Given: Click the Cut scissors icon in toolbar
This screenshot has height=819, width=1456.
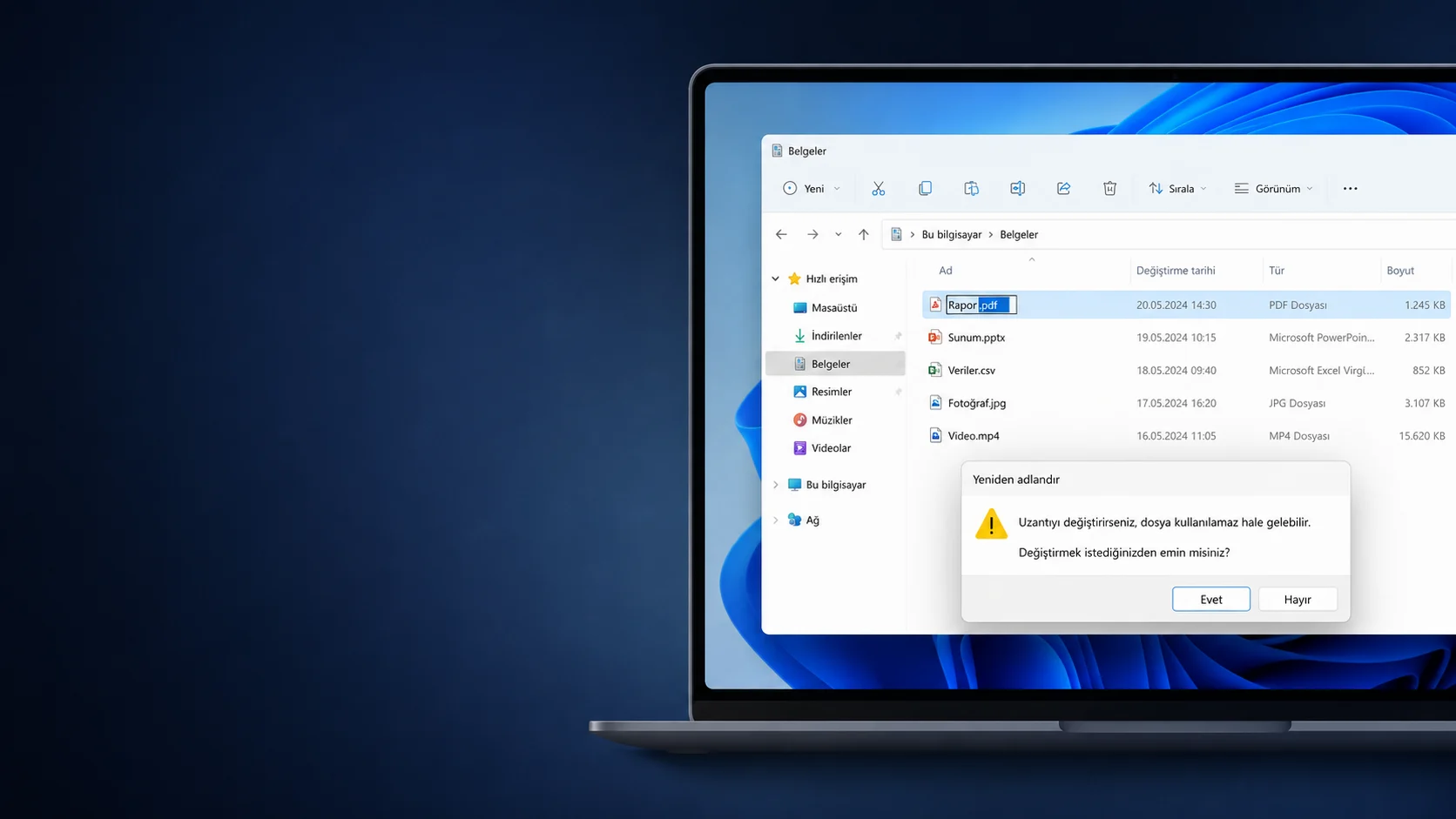Looking at the screenshot, I should click(x=878, y=188).
